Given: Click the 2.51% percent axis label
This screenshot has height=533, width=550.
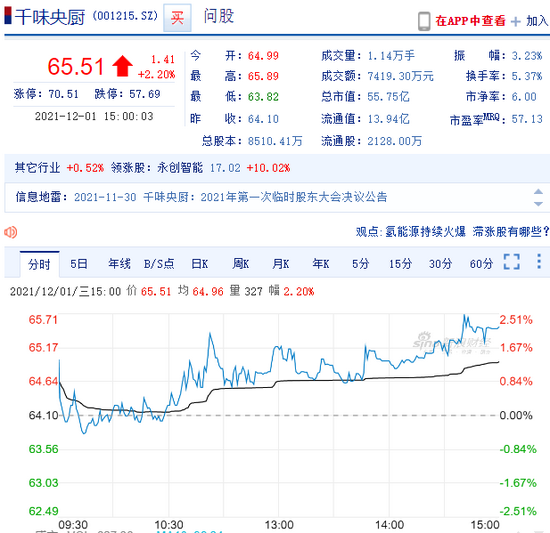Looking at the screenshot, I should point(516,320).
